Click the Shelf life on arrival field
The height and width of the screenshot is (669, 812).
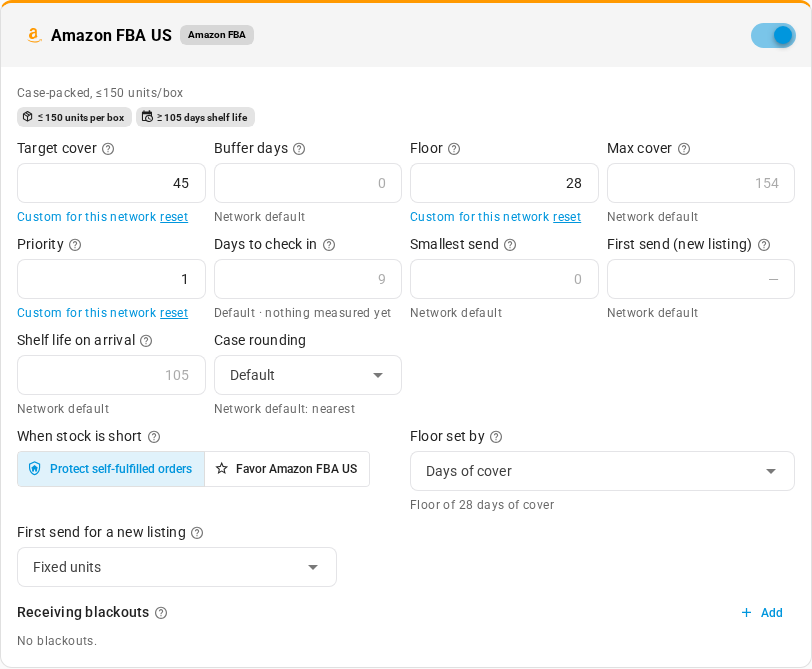111,375
